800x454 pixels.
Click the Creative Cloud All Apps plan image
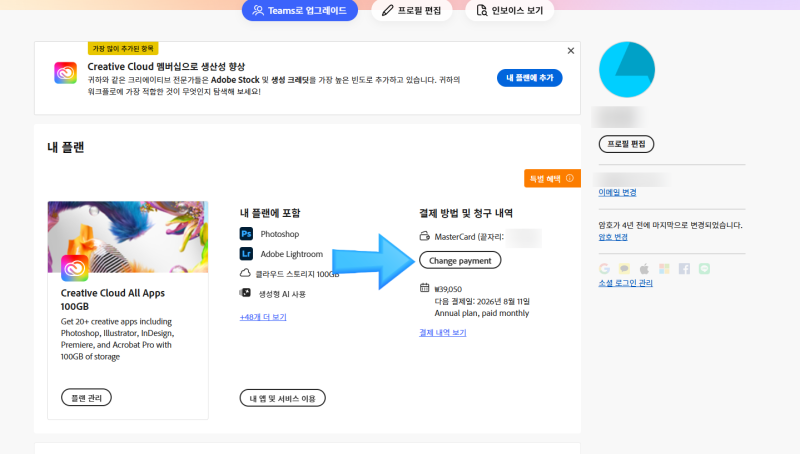click(128, 237)
